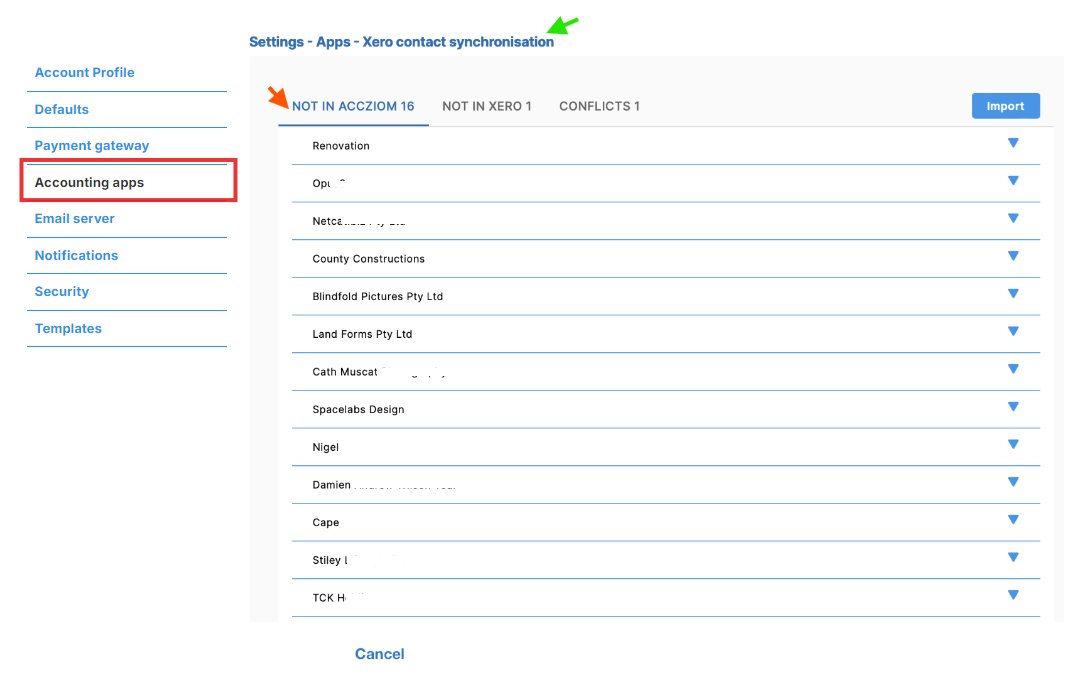Expand County Constructions row arrow
Viewport: 1087px width, 683px height.
(1013, 256)
